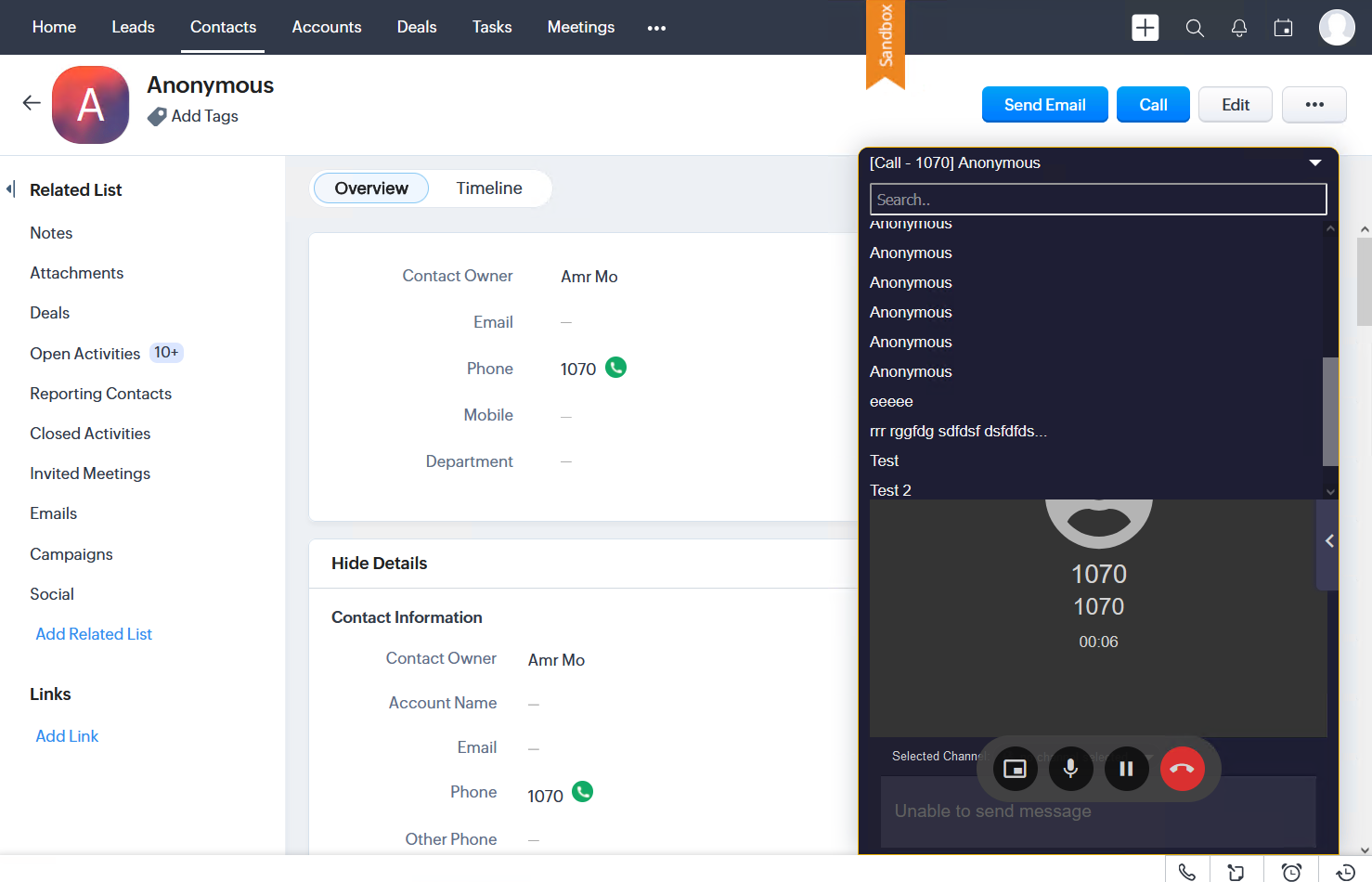Collapse the Related List sidebar
The height and width of the screenshot is (882, 1372).
[x=10, y=189]
